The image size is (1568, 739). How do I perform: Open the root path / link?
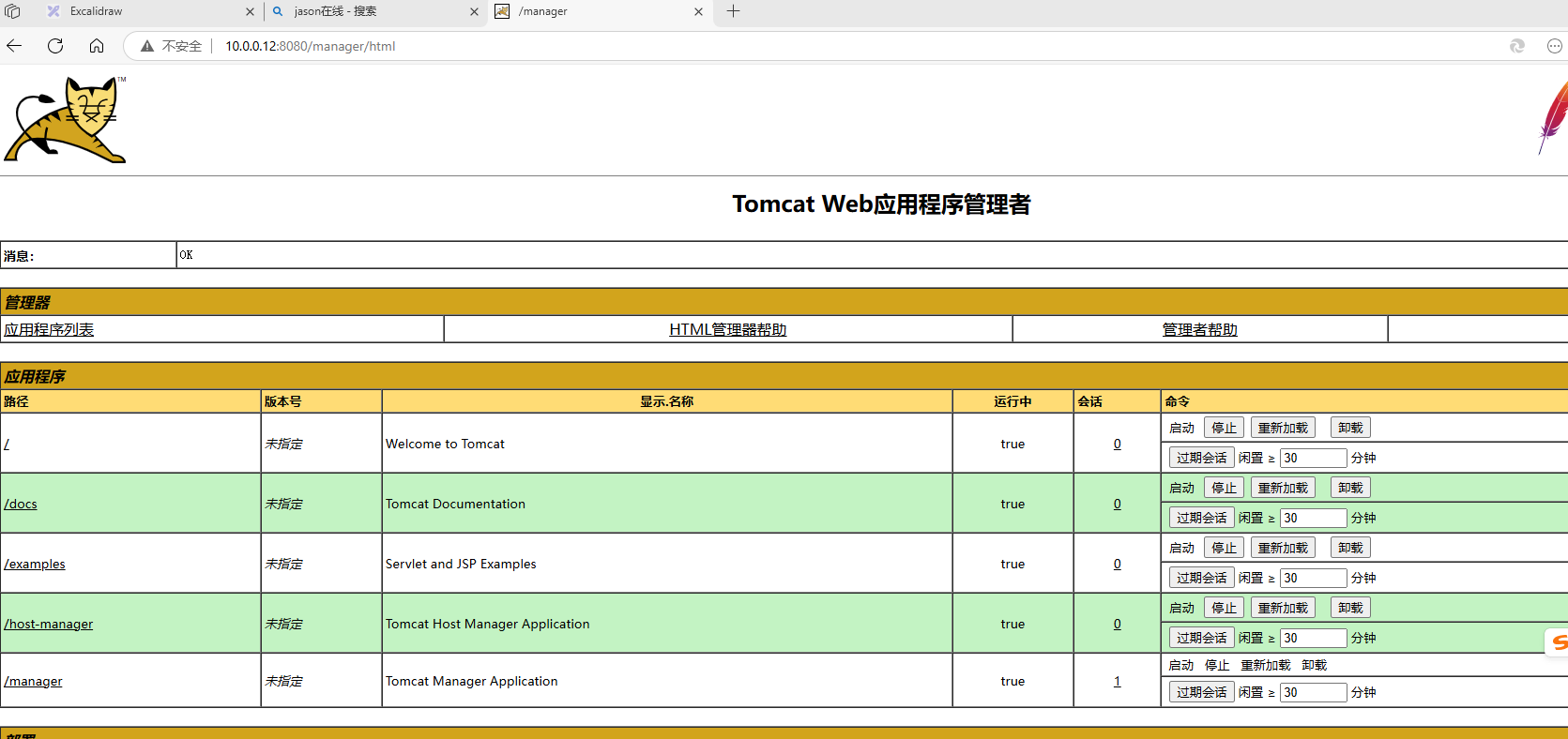(x=7, y=444)
